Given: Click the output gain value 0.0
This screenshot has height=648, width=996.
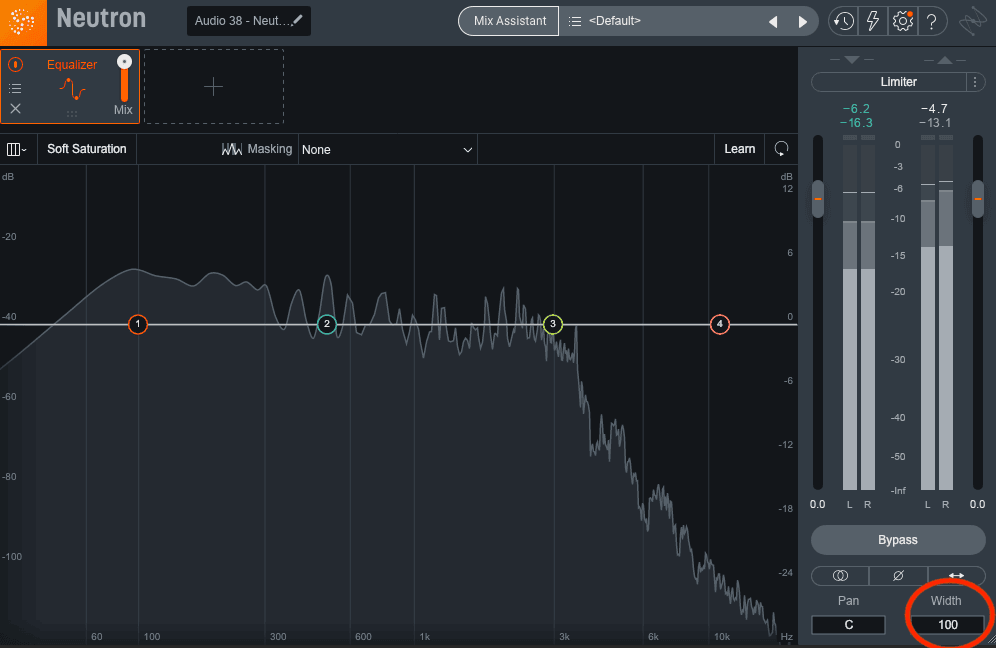Looking at the screenshot, I should pos(978,504).
